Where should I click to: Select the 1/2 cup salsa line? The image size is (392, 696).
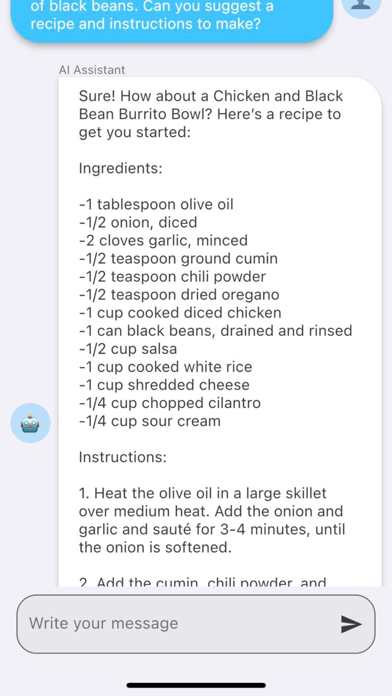pos(128,349)
